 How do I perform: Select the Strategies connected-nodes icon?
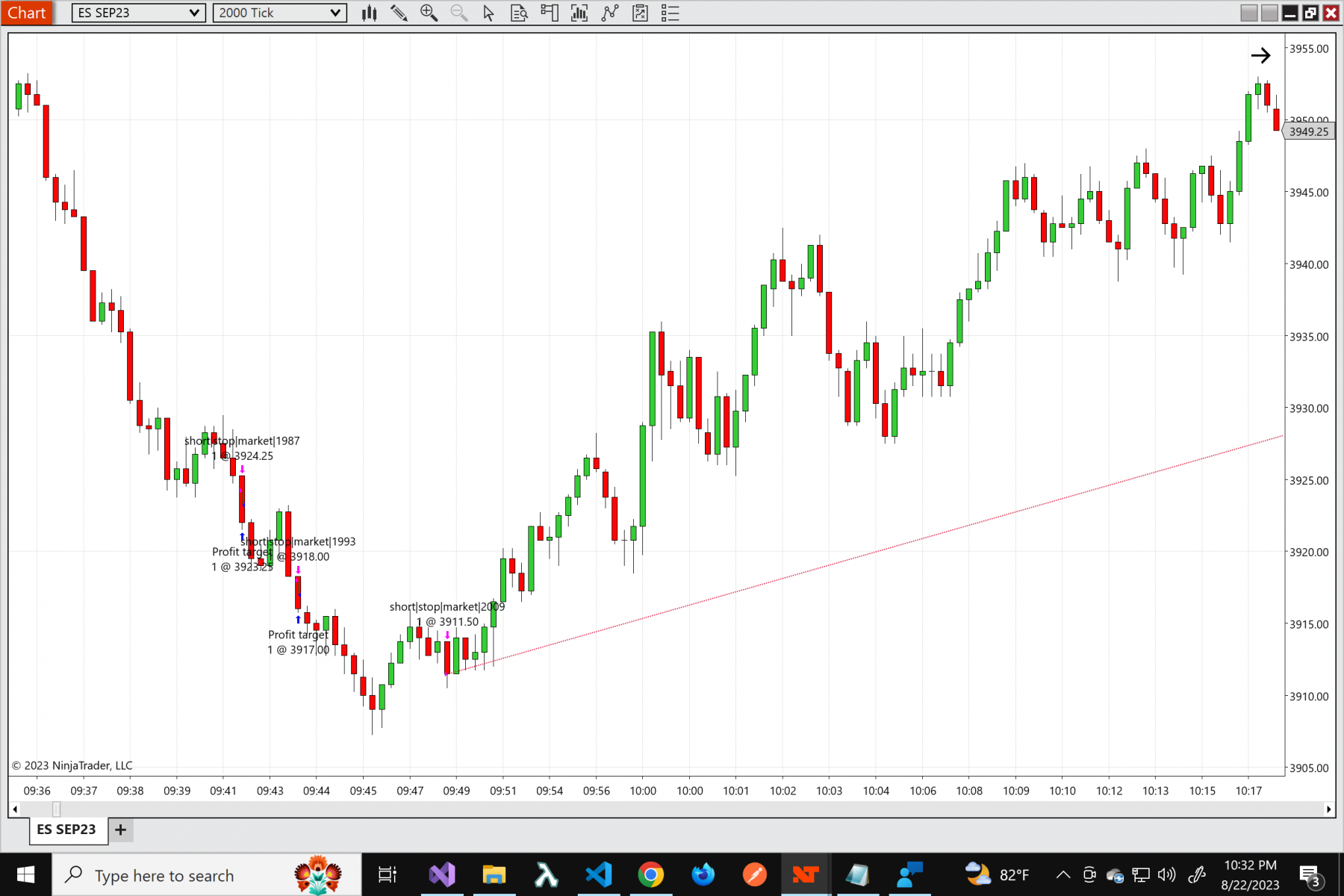coord(610,13)
